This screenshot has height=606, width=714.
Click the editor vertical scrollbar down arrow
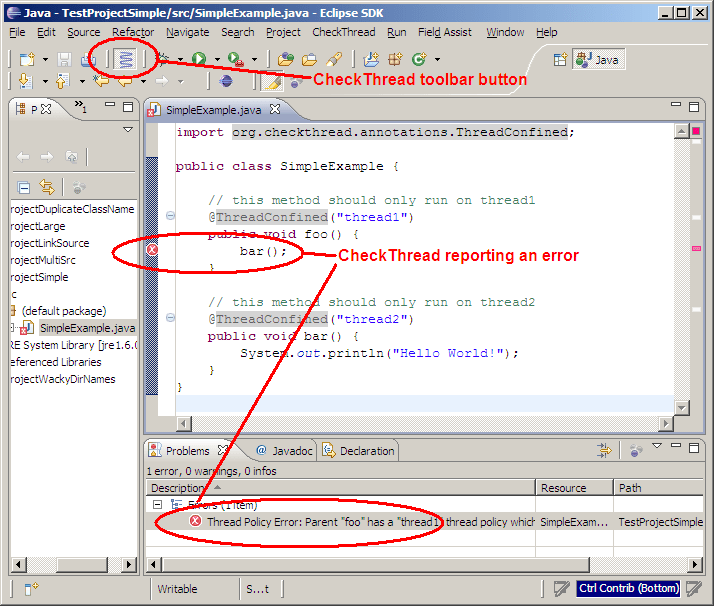coord(682,407)
